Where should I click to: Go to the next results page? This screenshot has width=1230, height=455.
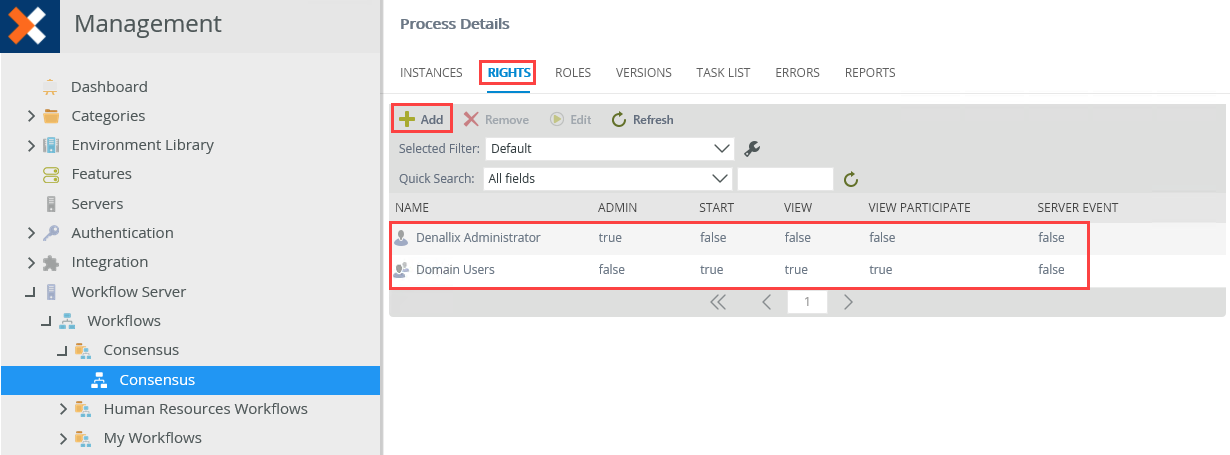848,302
